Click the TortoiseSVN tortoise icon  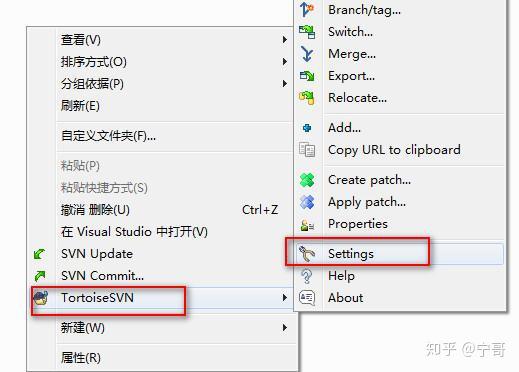click(x=41, y=298)
